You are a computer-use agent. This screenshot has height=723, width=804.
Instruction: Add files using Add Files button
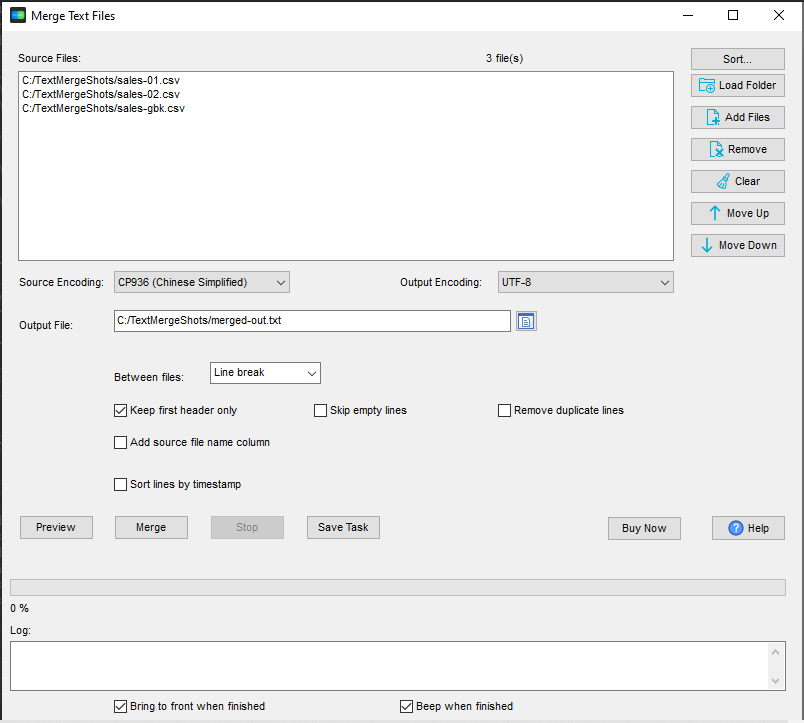click(x=737, y=117)
